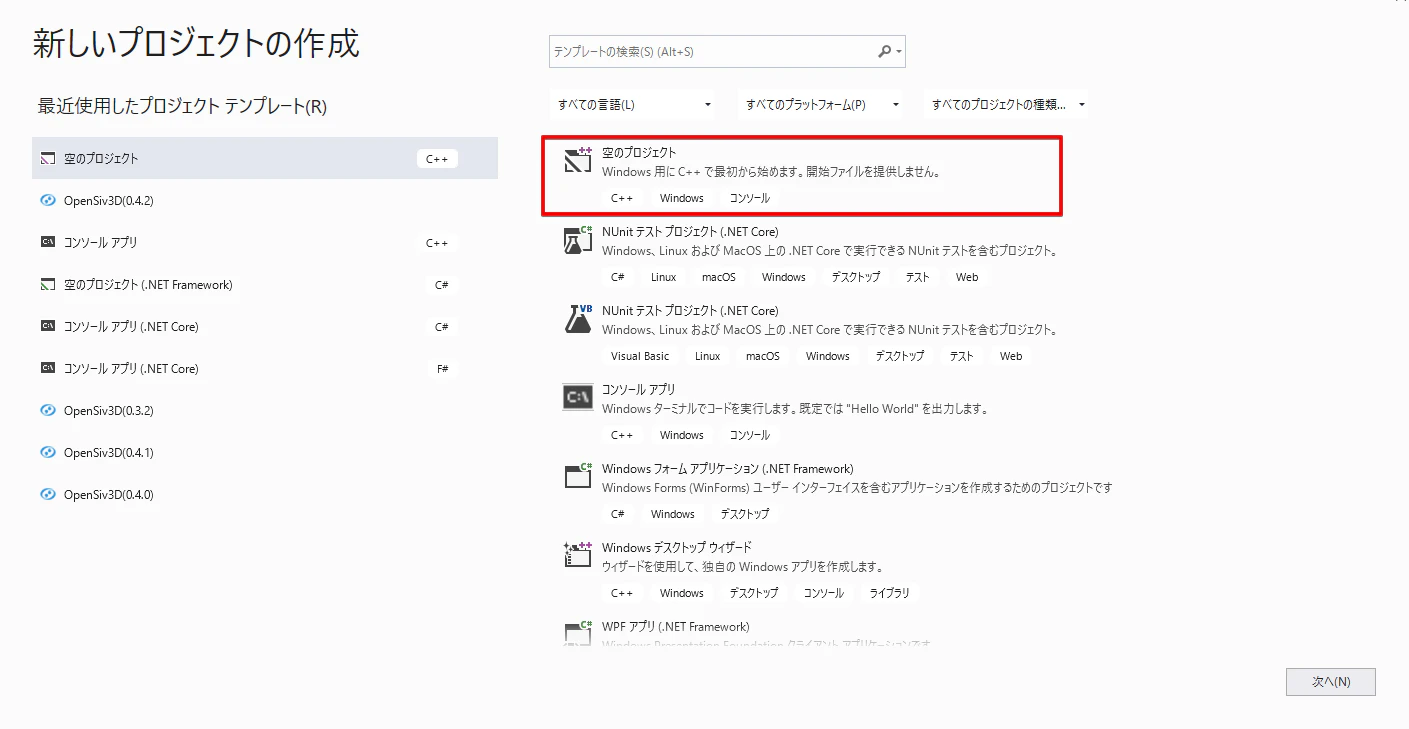Click the VB NUnit test project flask icon

pyautogui.click(x=578, y=319)
